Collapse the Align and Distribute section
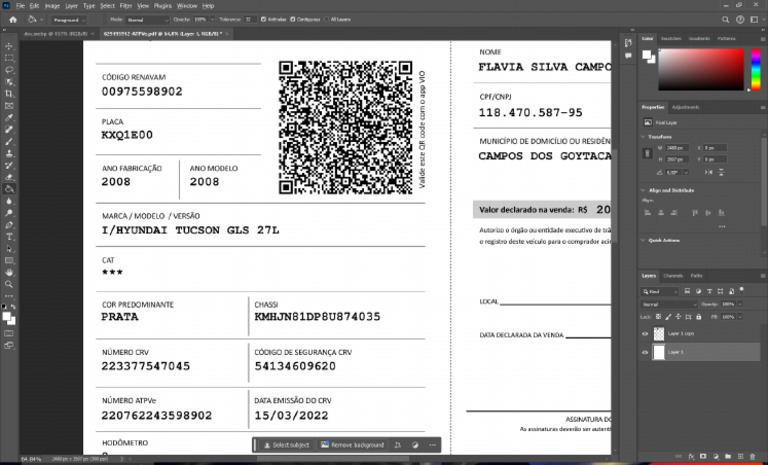 tap(644, 190)
